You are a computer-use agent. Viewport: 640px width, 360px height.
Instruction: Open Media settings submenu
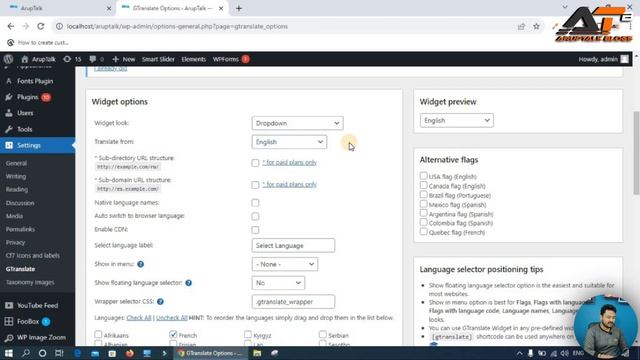pyautogui.click(x=14, y=216)
